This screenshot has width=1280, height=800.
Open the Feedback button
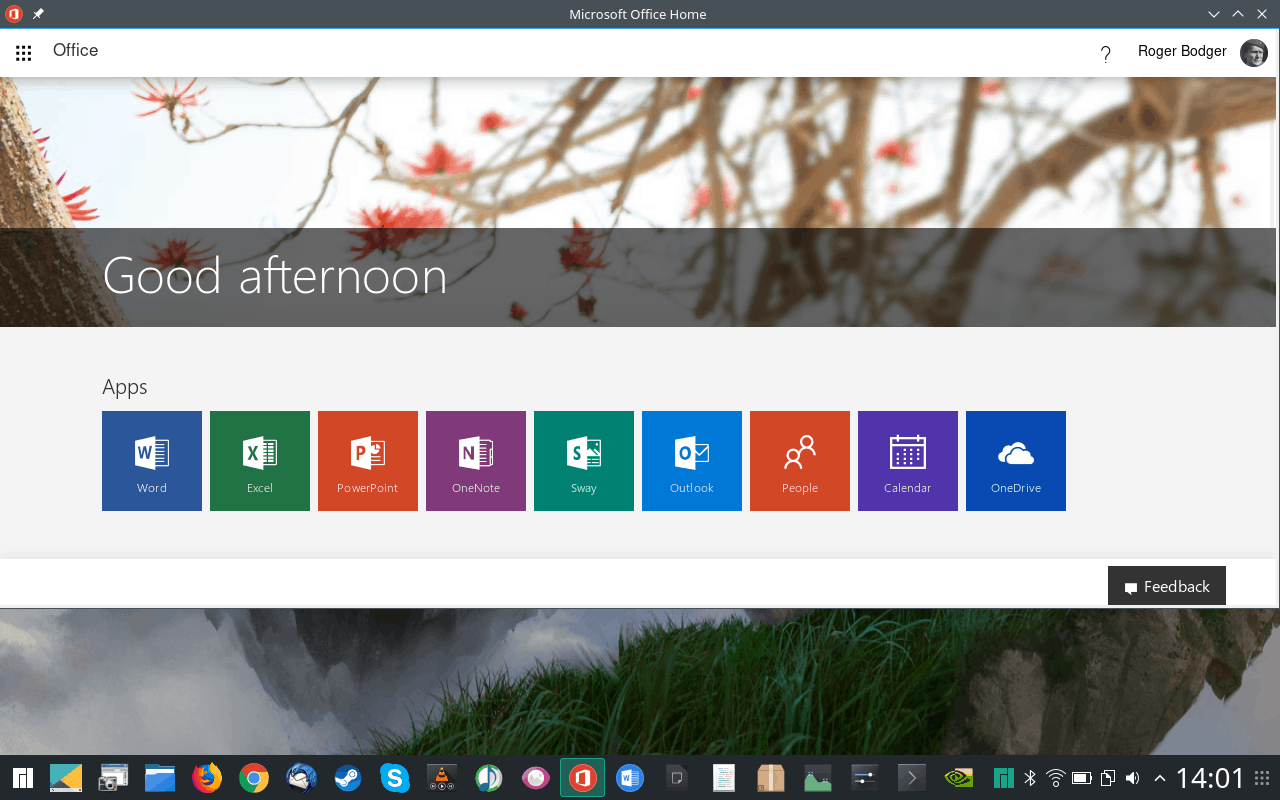pos(1167,586)
